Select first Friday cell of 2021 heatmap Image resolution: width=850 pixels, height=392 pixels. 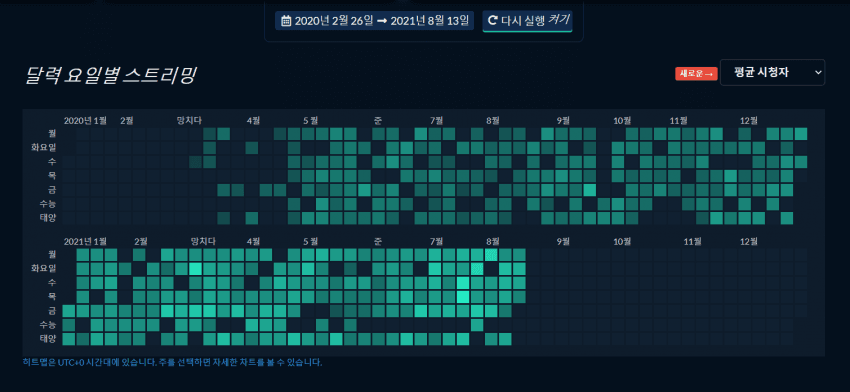(x=68, y=311)
